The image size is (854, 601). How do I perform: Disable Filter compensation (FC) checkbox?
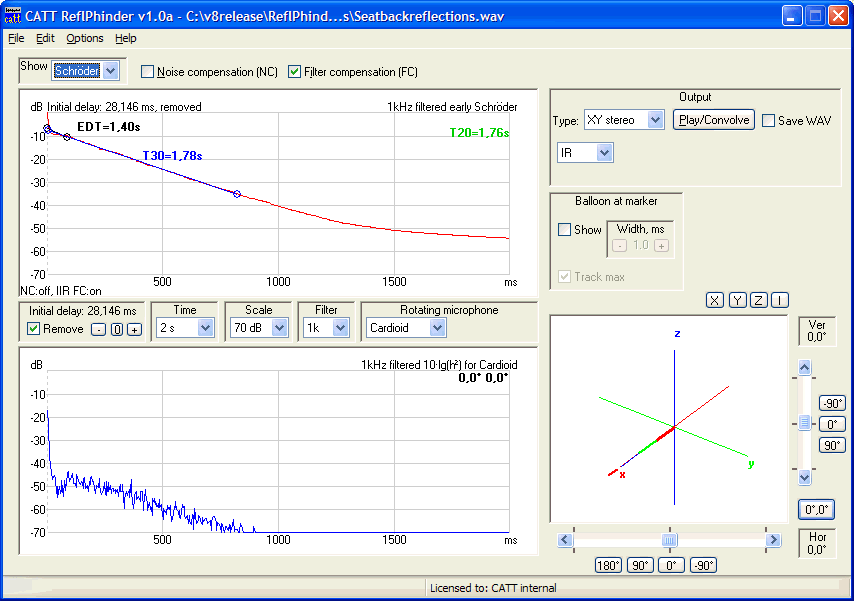[x=294, y=72]
